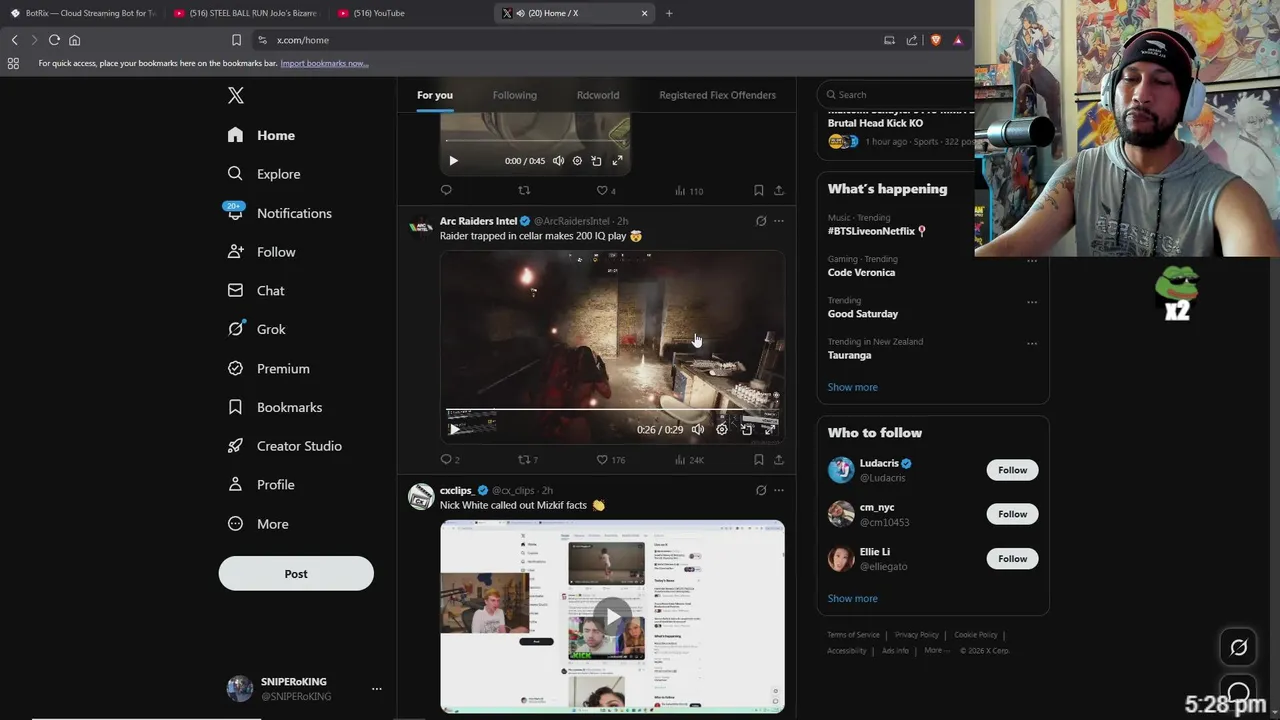Switch to the Rdcworld tab
1280x720 pixels.
pyautogui.click(x=598, y=95)
